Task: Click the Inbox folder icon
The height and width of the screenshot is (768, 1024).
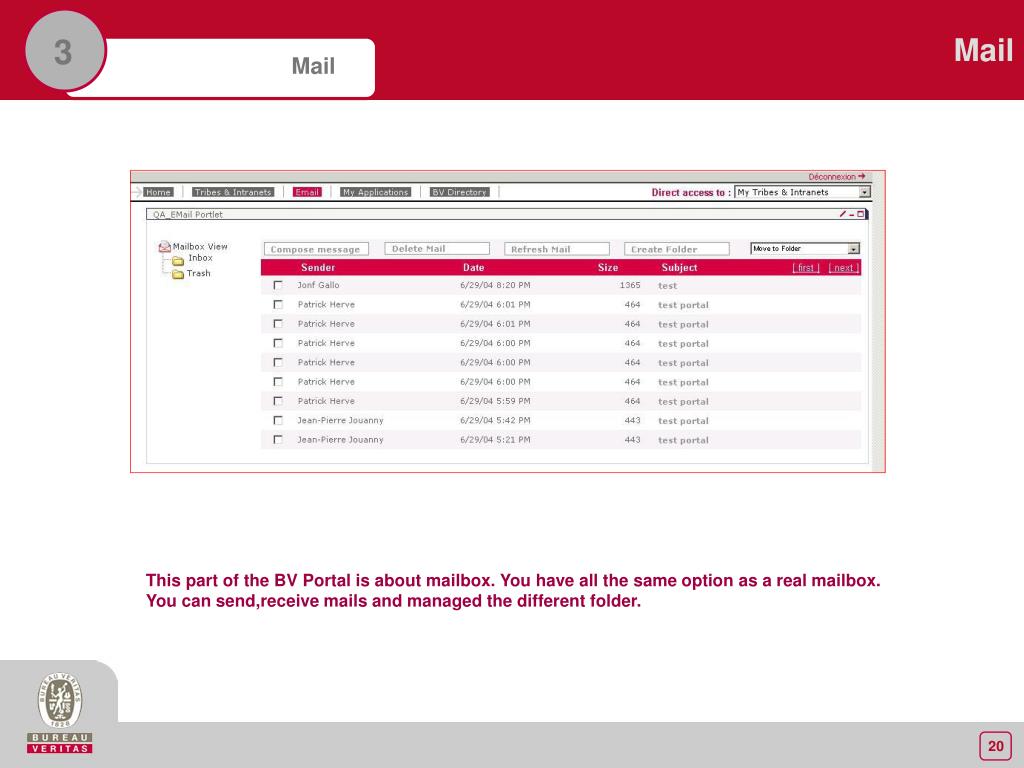Action: pos(178,261)
